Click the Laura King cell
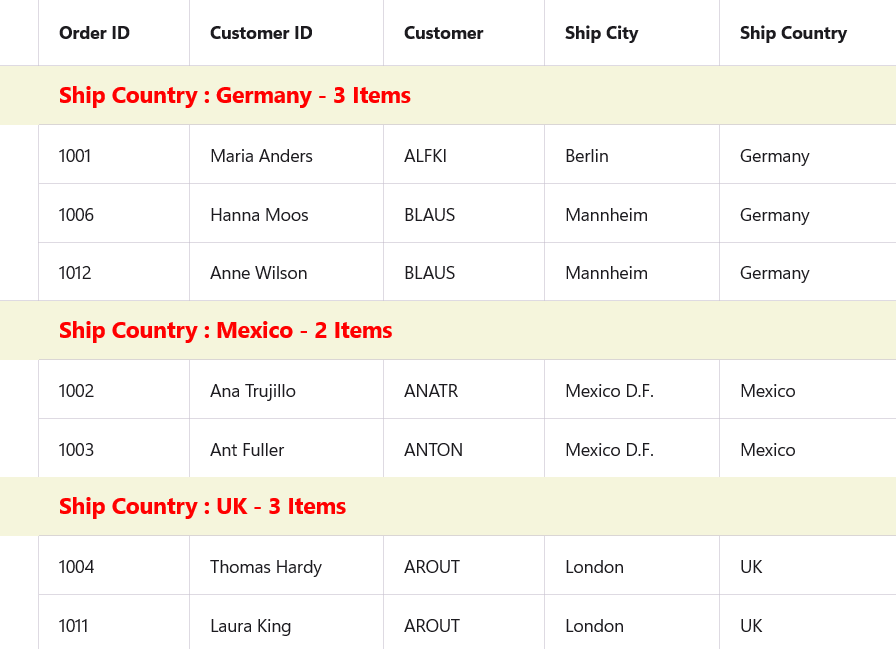Image resolution: width=896 pixels, height=649 pixels. coord(250,626)
